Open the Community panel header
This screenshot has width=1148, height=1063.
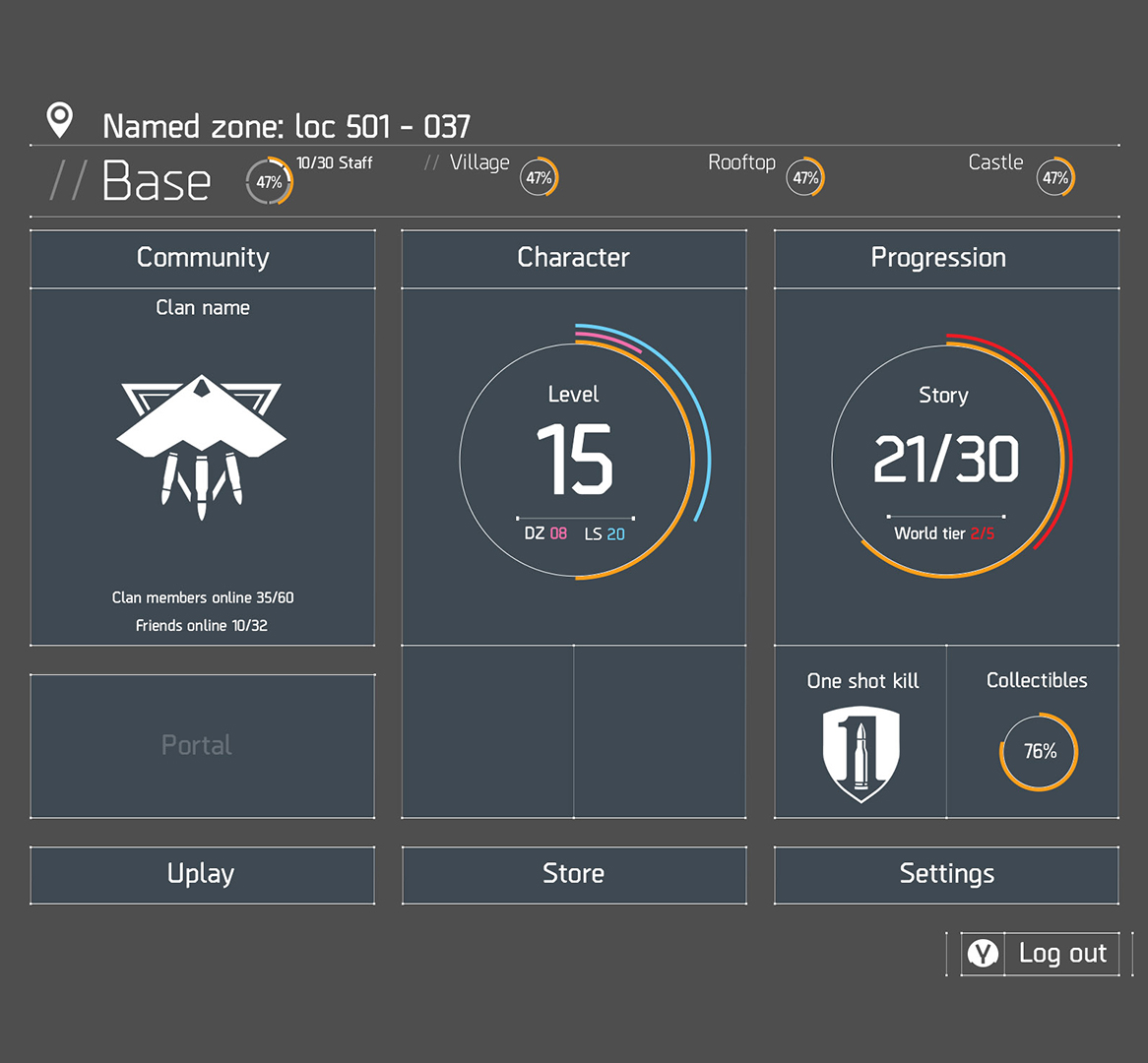tap(203, 258)
